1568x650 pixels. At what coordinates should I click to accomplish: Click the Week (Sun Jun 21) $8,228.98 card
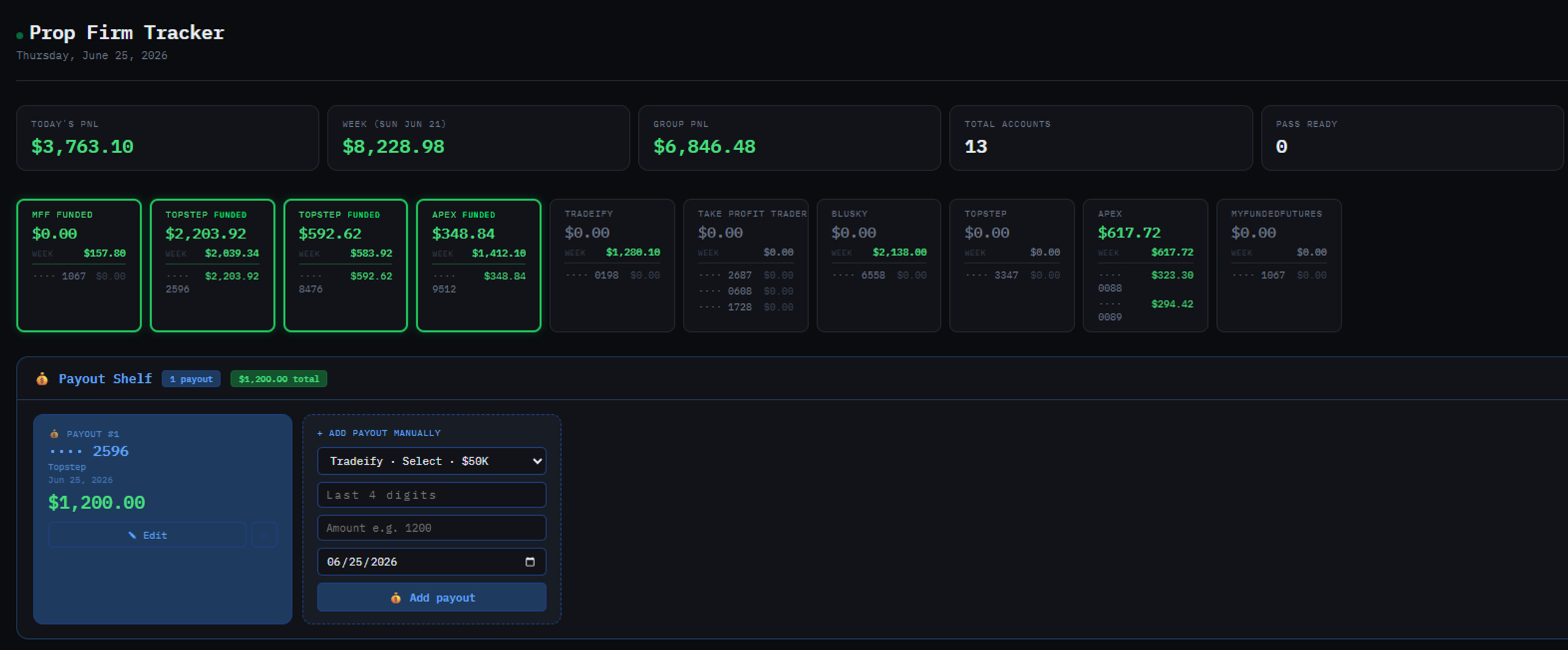point(478,138)
